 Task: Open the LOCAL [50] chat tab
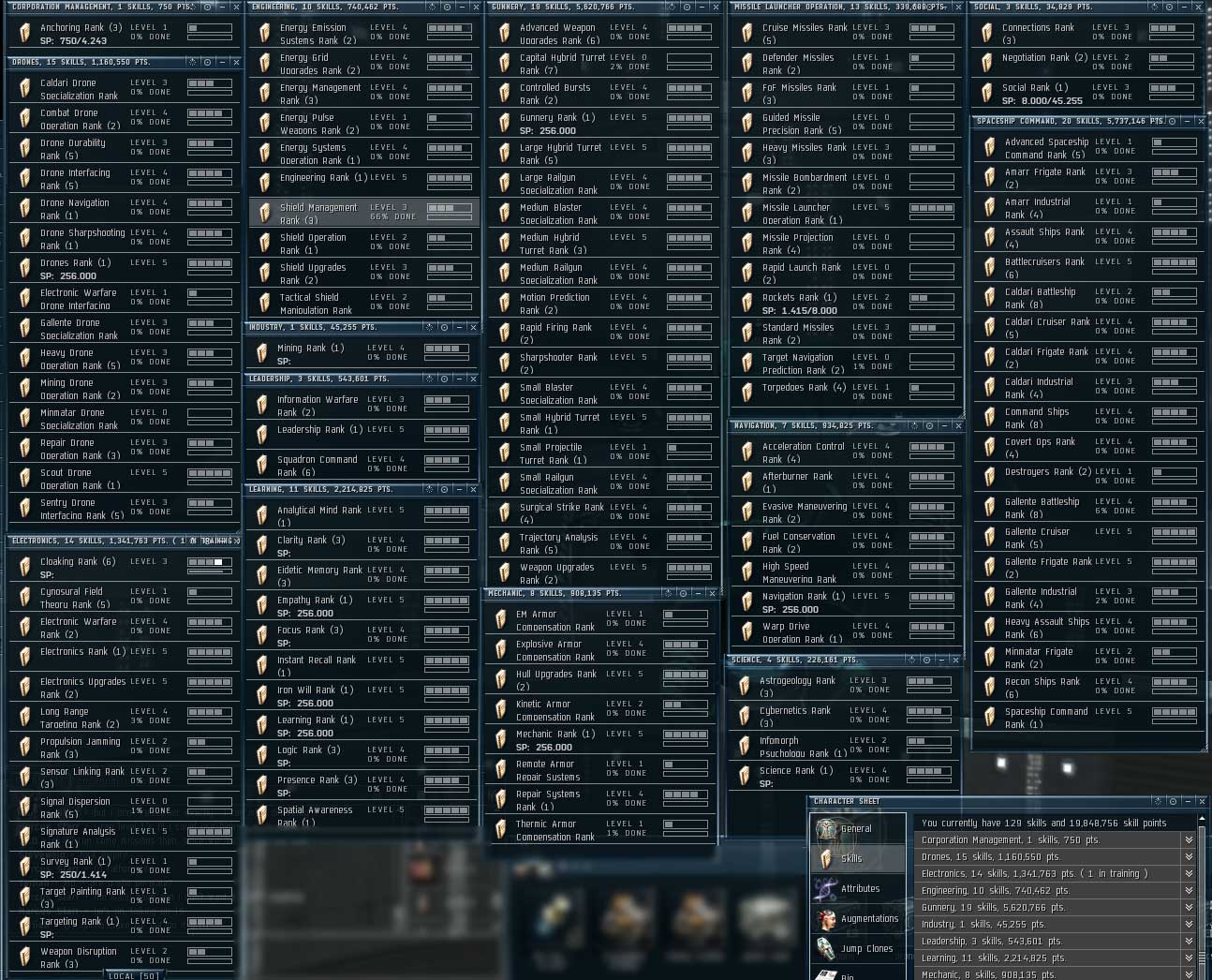[133, 975]
